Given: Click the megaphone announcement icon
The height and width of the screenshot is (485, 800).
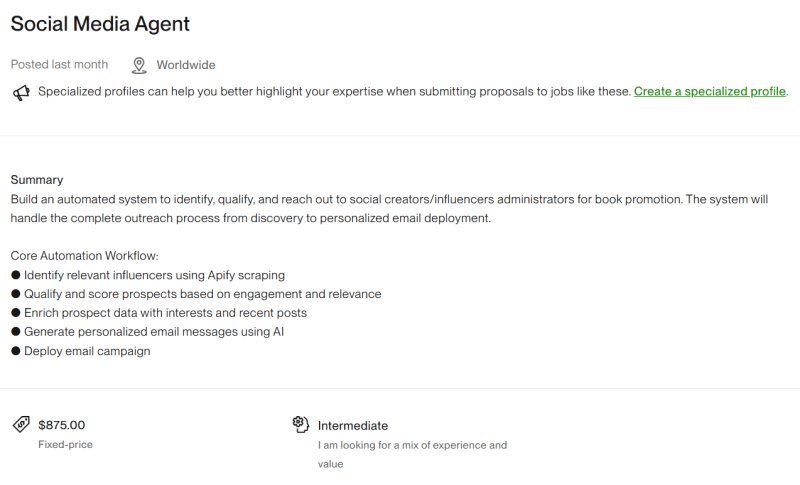Looking at the screenshot, I should 21,93.
